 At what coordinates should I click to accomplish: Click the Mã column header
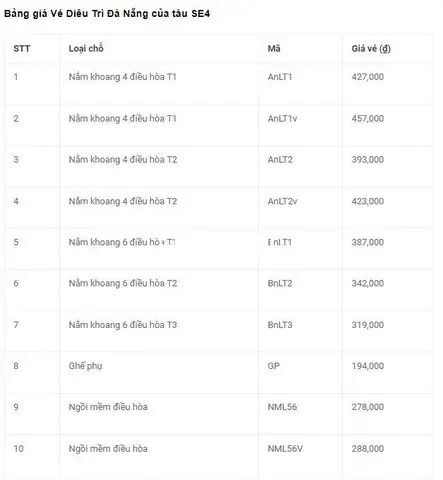pyautogui.click(x=274, y=49)
